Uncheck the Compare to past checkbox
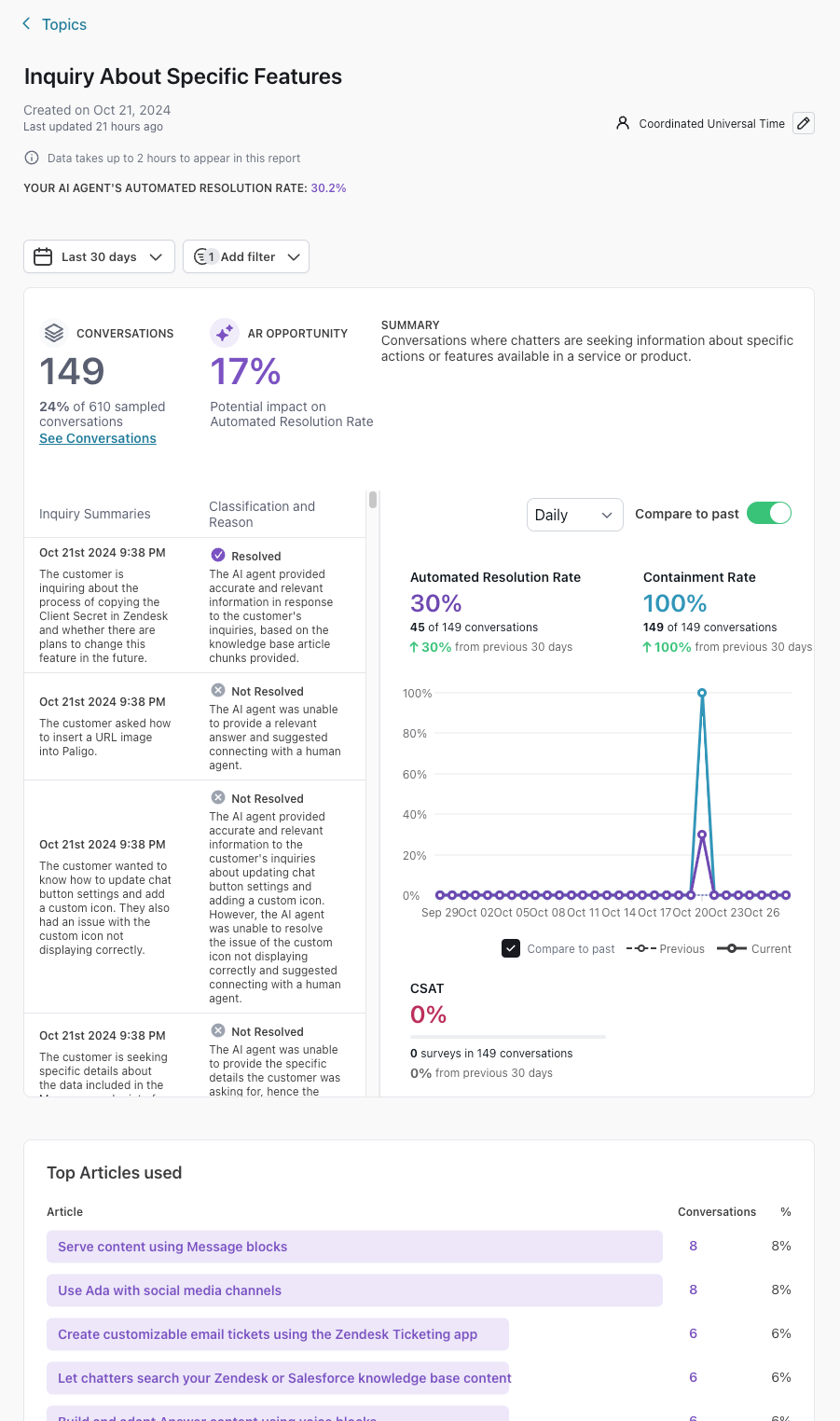This screenshot has height=1421, width=840. [511, 948]
